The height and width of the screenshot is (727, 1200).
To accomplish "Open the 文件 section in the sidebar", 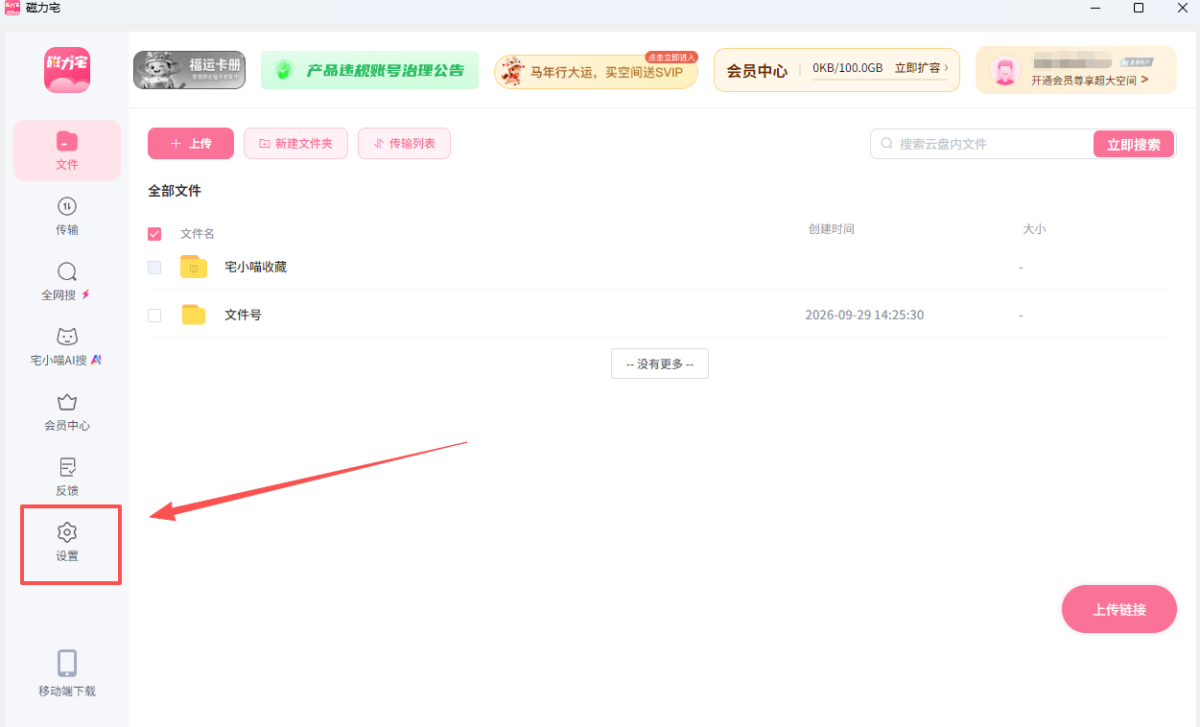I will (67, 151).
